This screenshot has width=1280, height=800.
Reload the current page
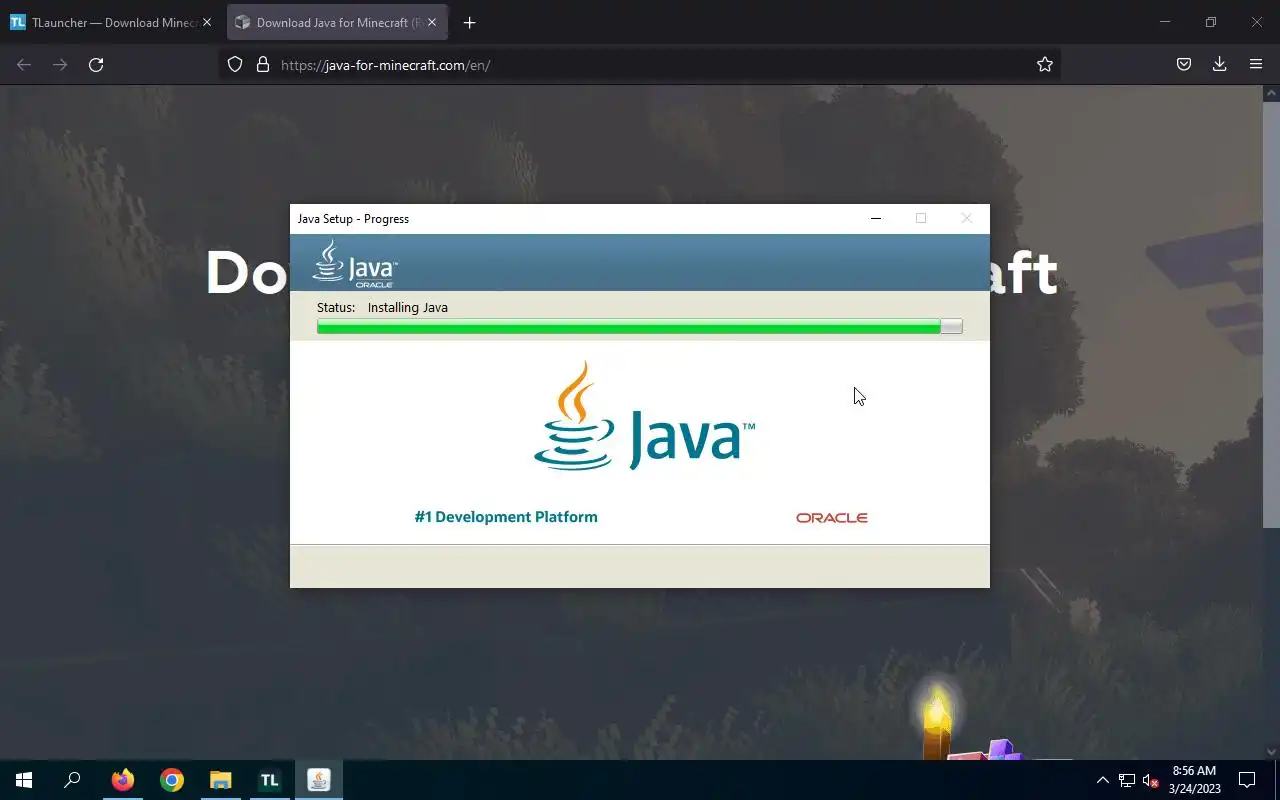click(x=96, y=64)
